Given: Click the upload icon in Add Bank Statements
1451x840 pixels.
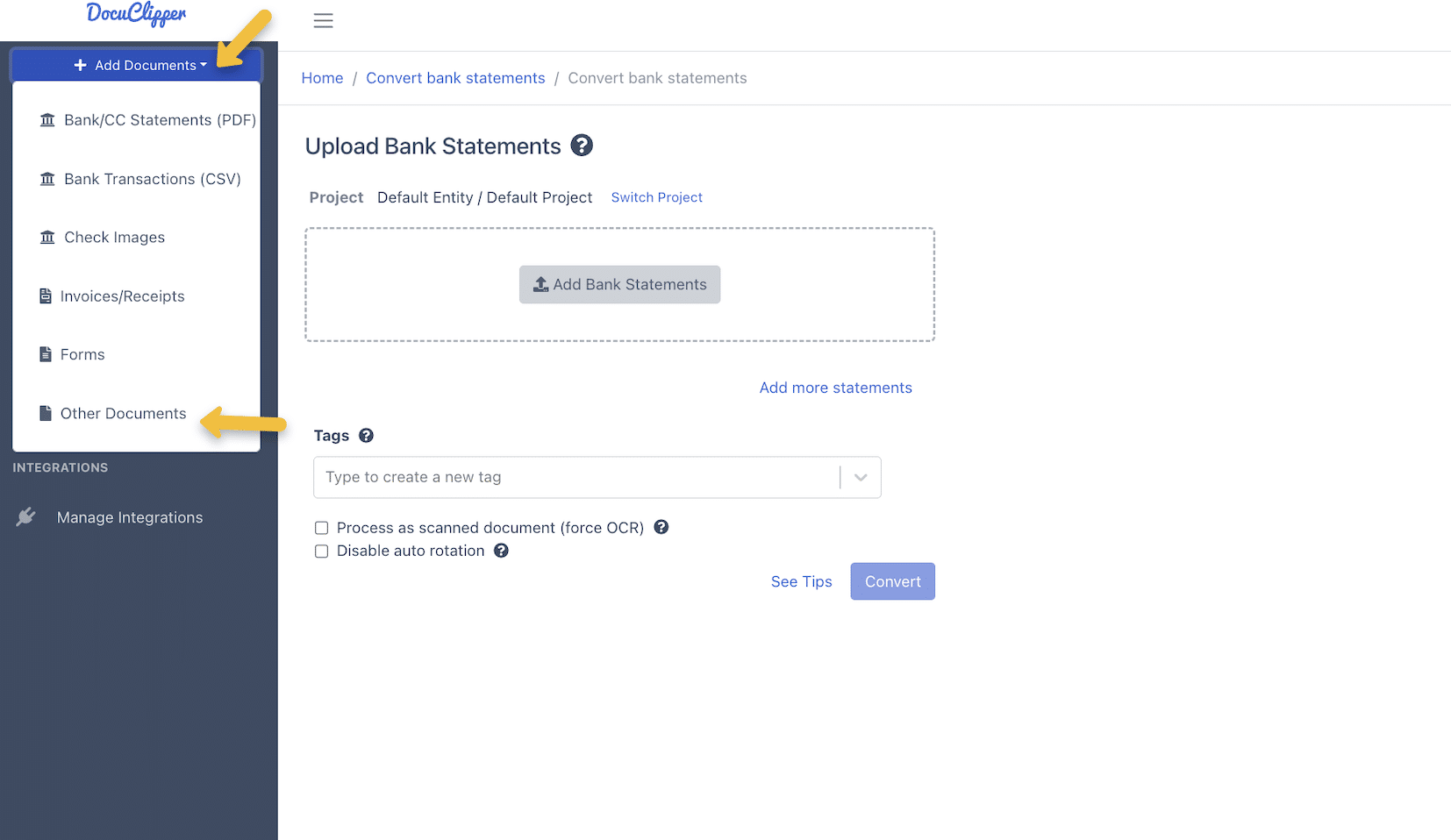Looking at the screenshot, I should coord(541,284).
